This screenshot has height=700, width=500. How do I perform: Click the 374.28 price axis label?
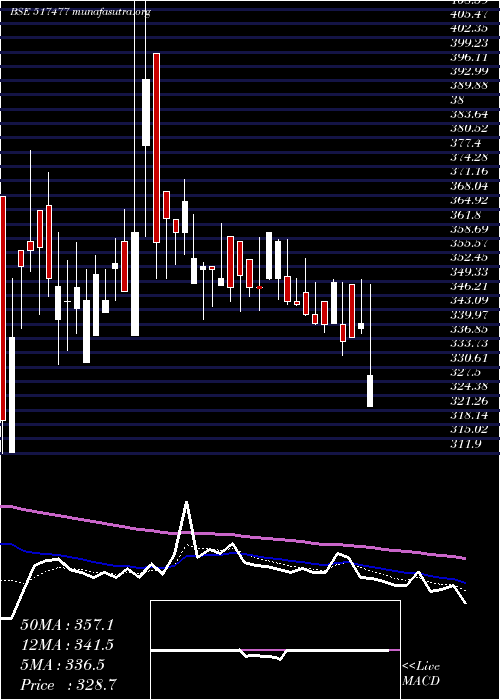tap(469, 158)
